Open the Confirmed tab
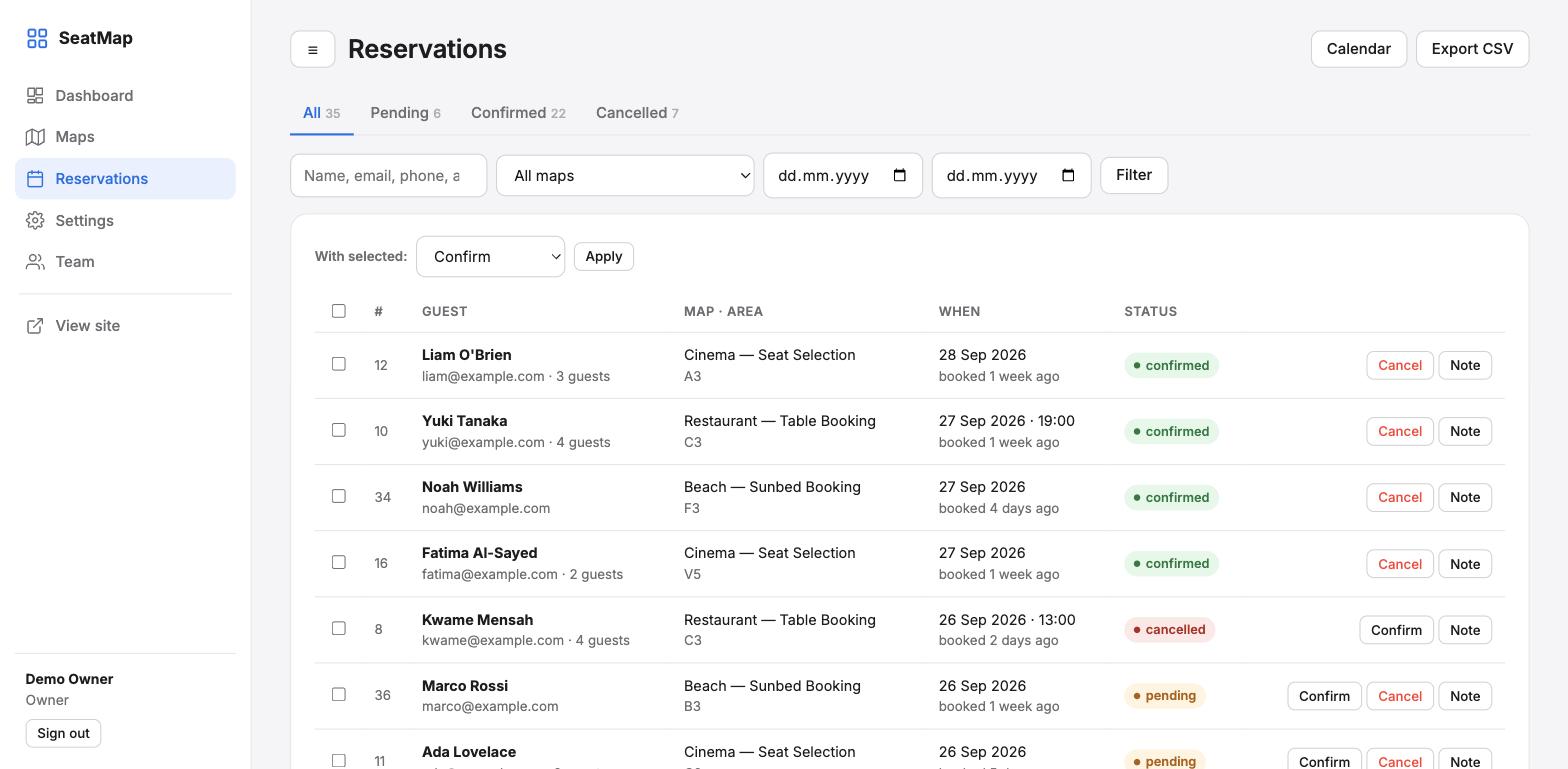Viewport: 1568px width, 769px height. coord(518,113)
